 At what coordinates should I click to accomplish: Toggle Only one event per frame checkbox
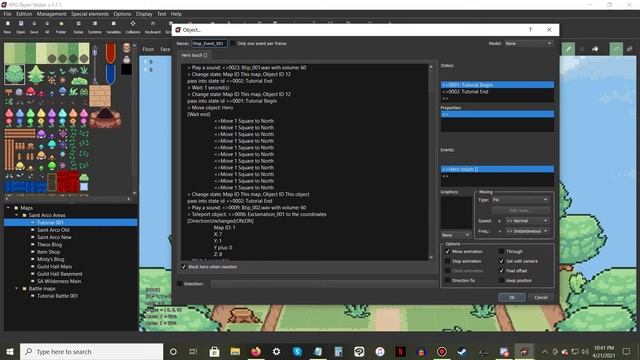(x=233, y=43)
